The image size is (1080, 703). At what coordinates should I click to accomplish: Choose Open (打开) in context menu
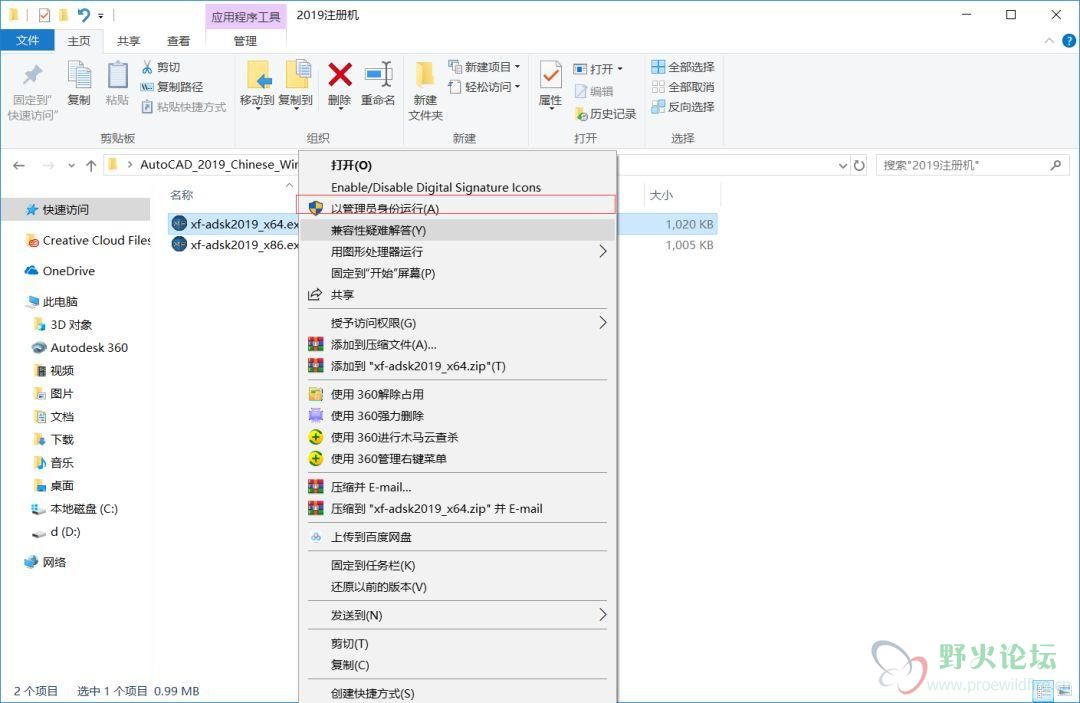[x=457, y=165]
